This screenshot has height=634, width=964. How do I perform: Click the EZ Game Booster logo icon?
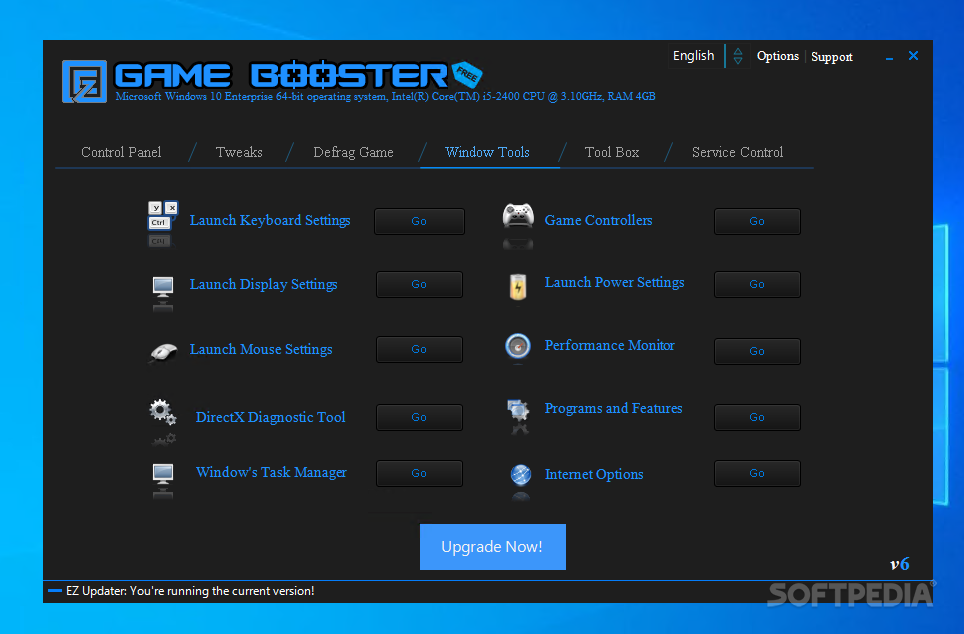[x=84, y=81]
